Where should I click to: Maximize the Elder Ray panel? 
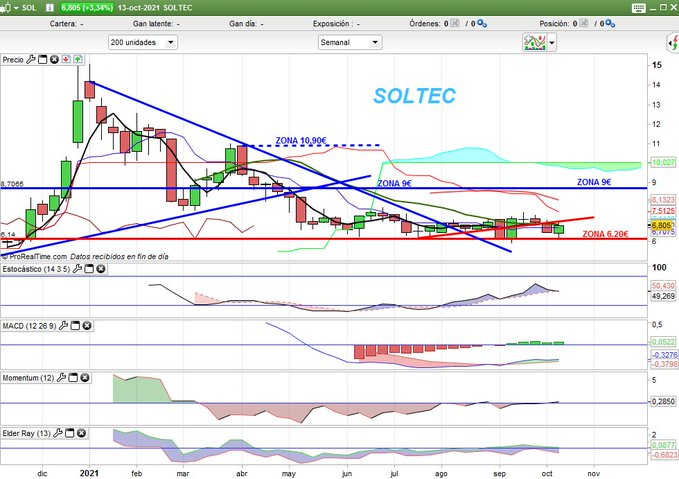[70, 433]
